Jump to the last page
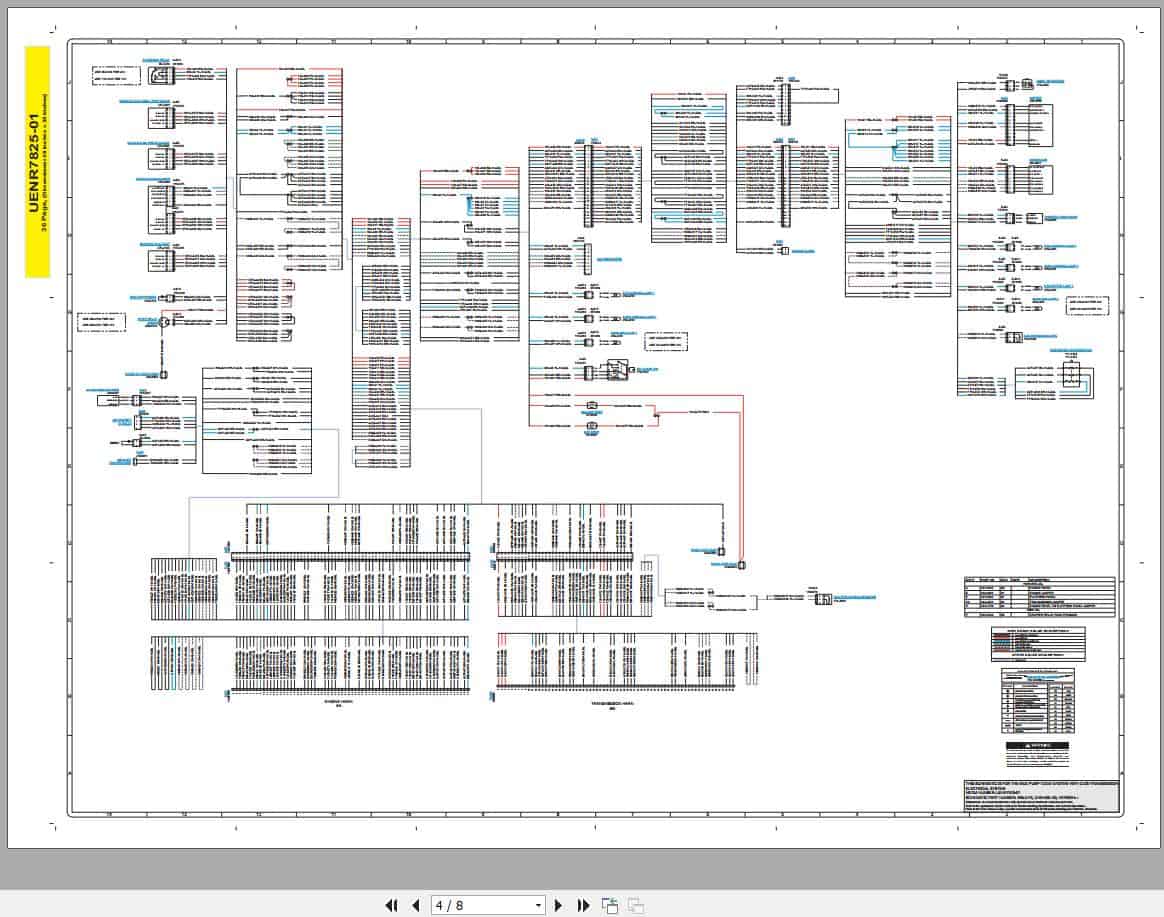 (x=583, y=905)
